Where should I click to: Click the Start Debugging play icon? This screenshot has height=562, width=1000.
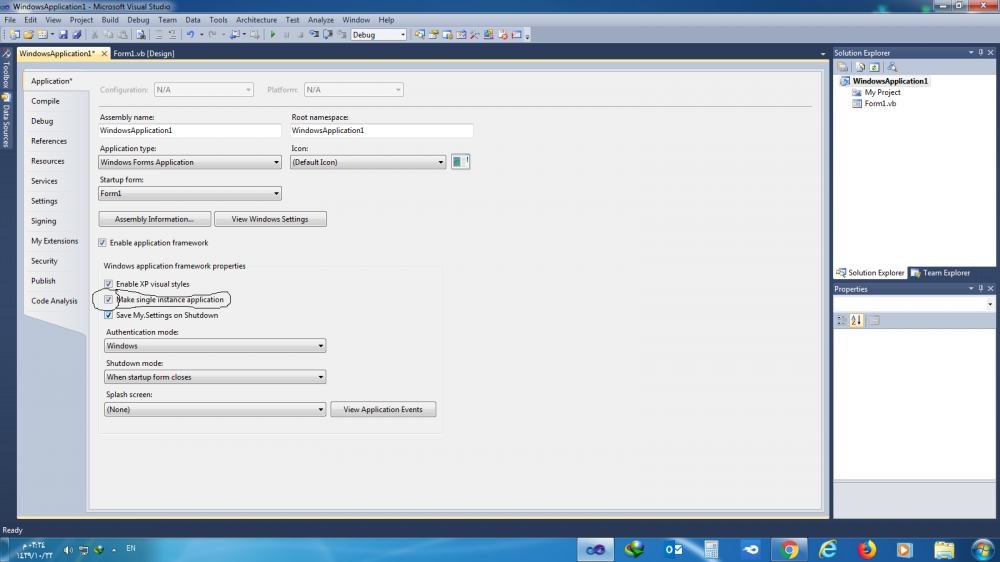pos(273,34)
